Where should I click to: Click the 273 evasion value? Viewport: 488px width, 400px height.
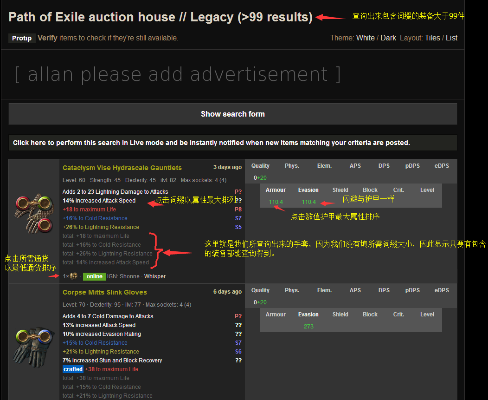click(308, 326)
